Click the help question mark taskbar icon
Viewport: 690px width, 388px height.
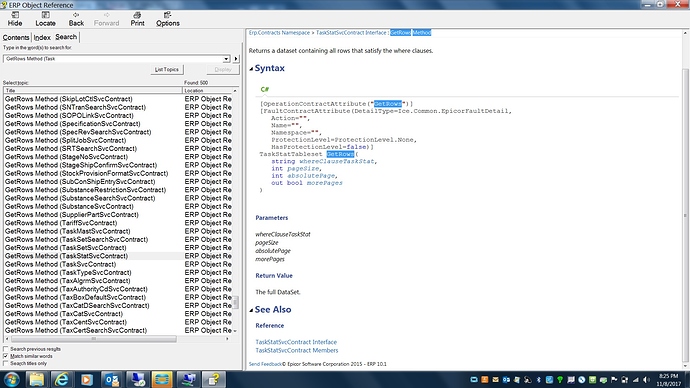coord(214,379)
